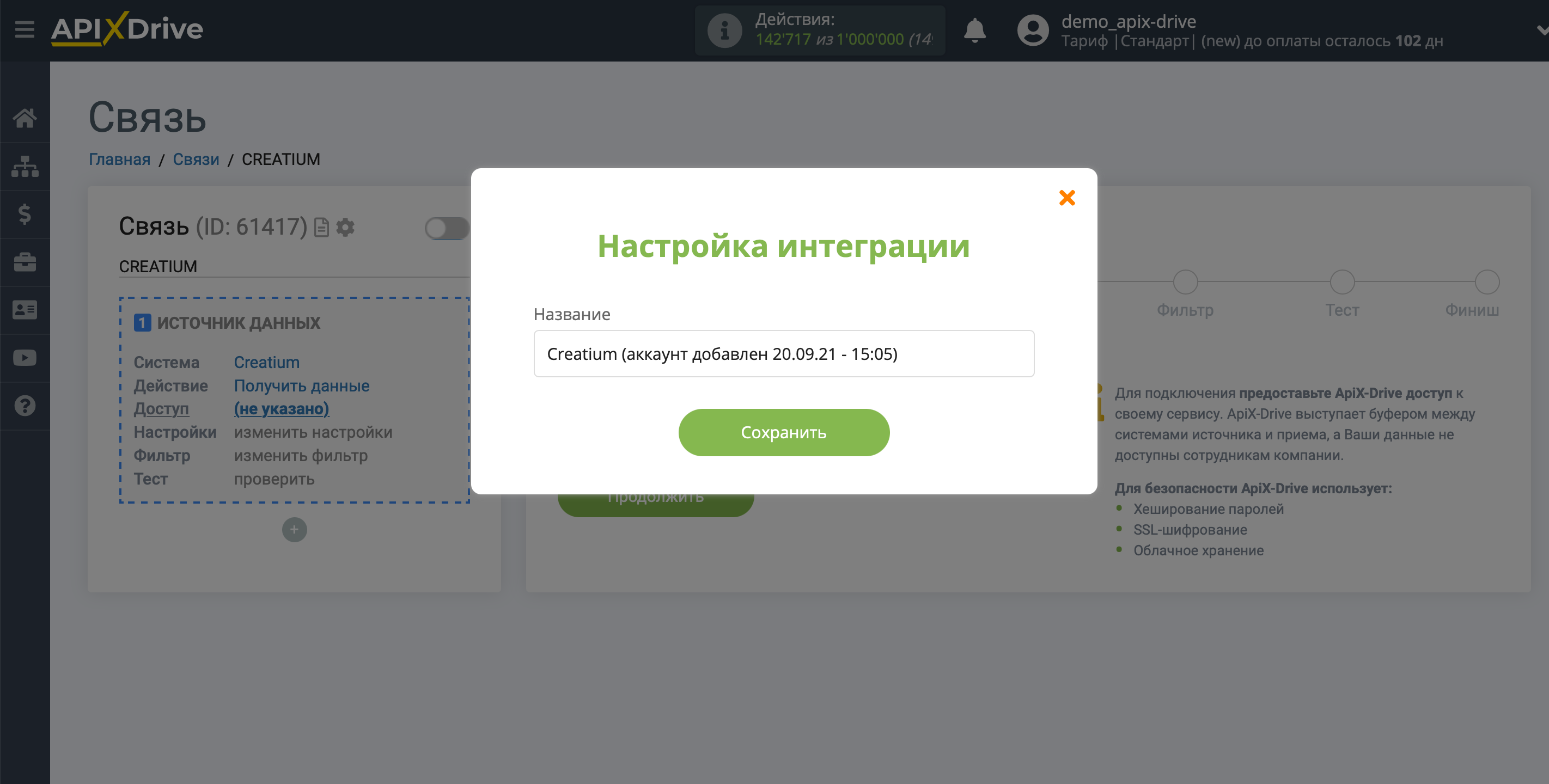1549x784 pixels.
Task: Click the Доступ label link
Action: pos(161,409)
